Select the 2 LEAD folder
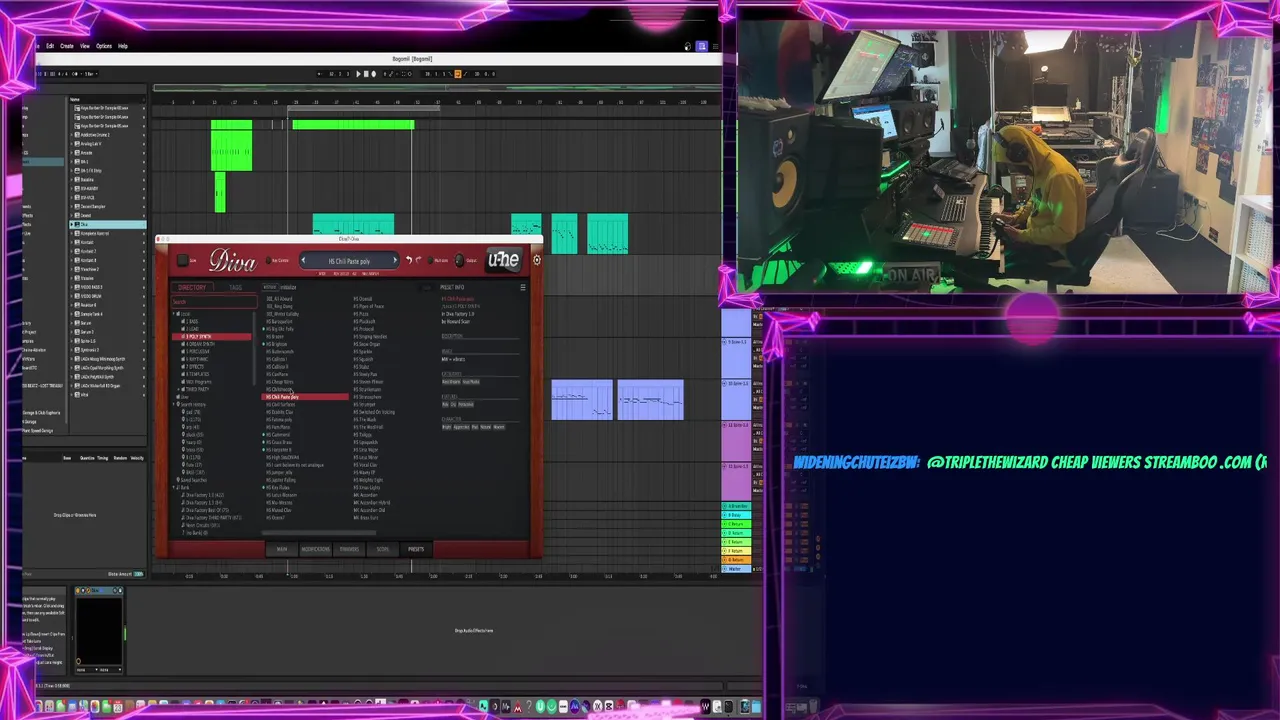Viewport: 1280px width, 720px height. tap(192, 329)
